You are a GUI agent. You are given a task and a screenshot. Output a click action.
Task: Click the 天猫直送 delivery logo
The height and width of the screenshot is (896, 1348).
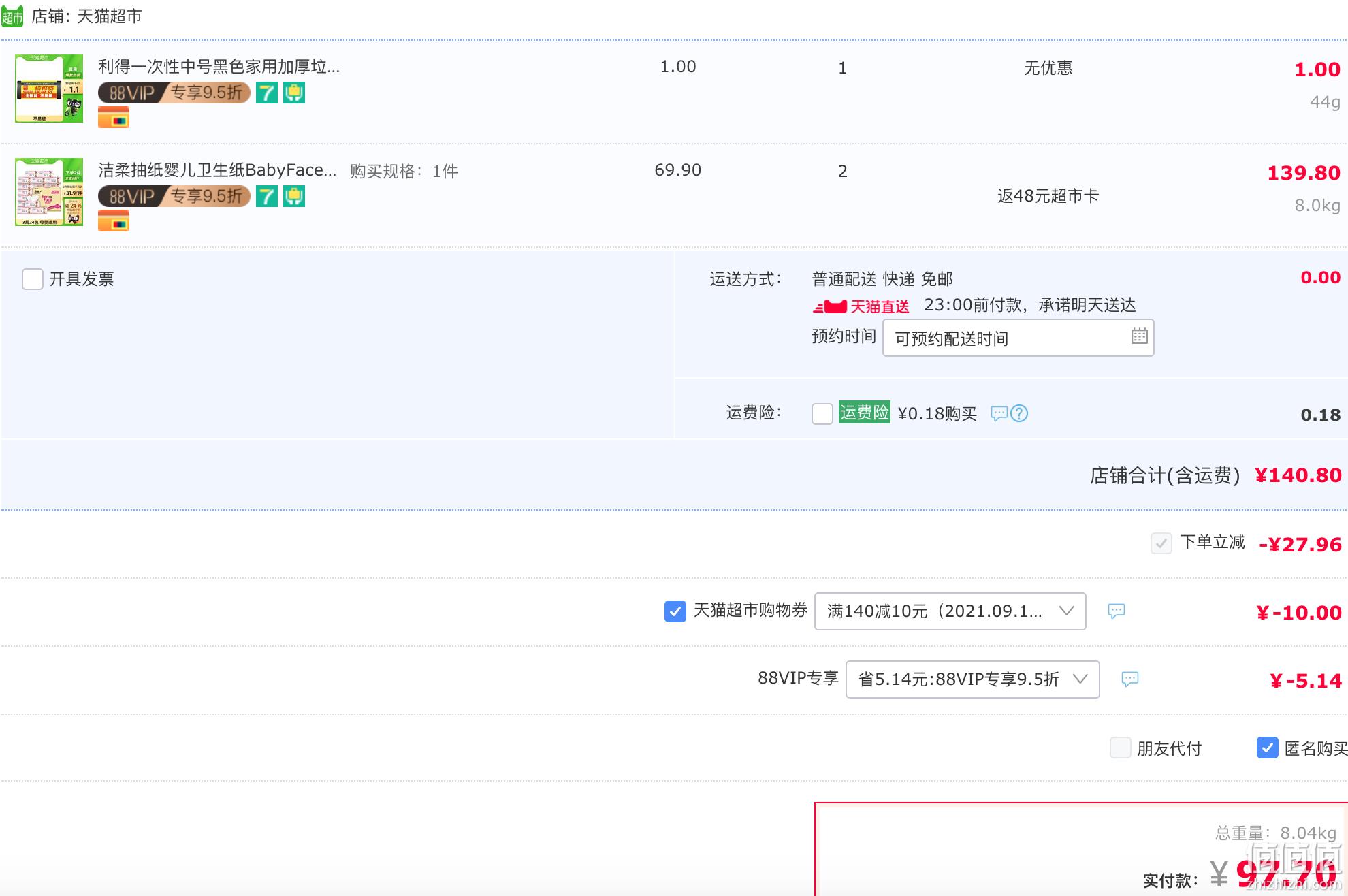click(x=861, y=306)
